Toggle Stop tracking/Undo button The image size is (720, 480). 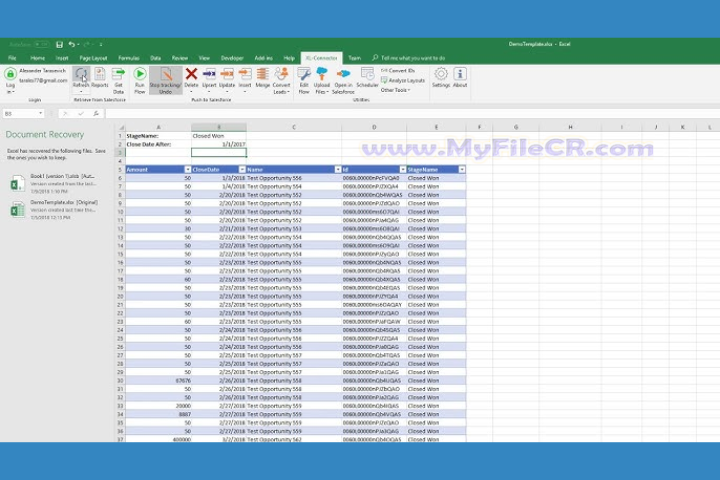point(165,80)
